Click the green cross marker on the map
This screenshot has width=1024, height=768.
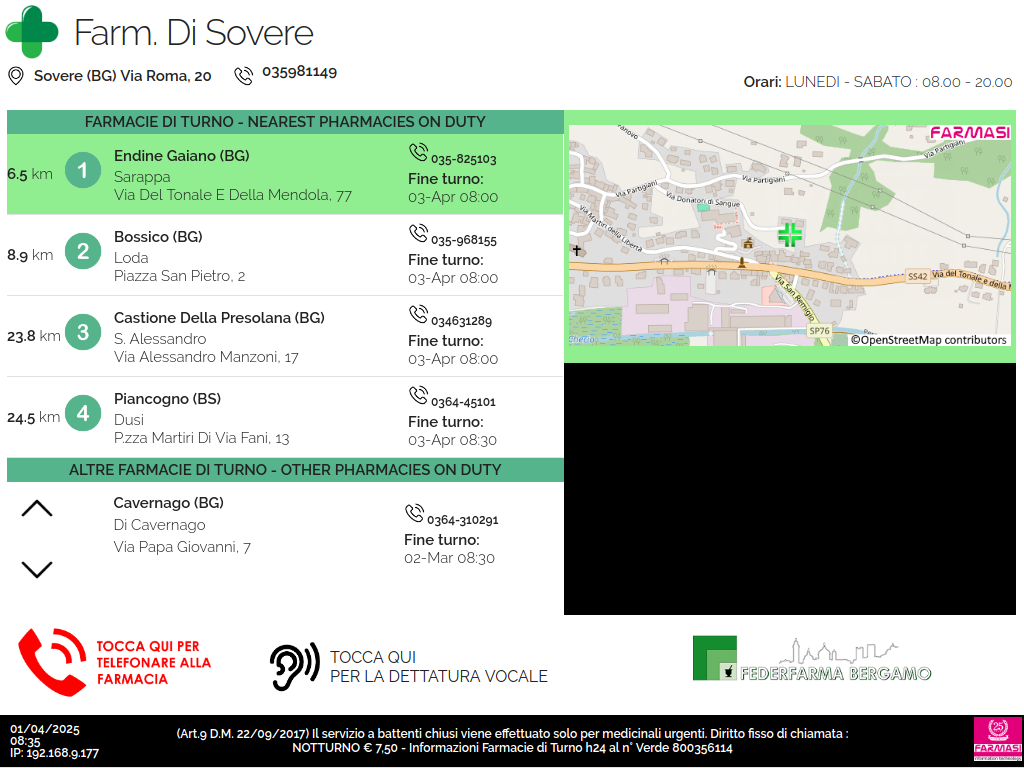pyautogui.click(x=790, y=235)
